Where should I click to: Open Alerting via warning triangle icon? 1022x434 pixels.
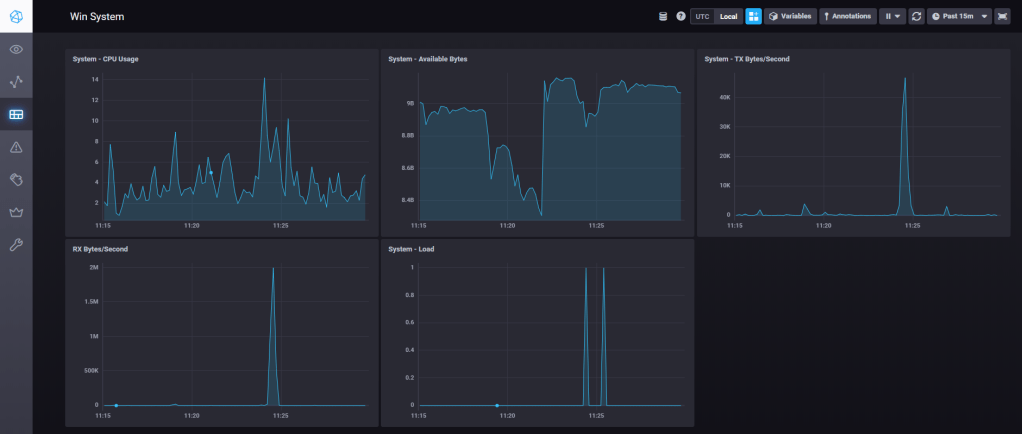pos(16,147)
